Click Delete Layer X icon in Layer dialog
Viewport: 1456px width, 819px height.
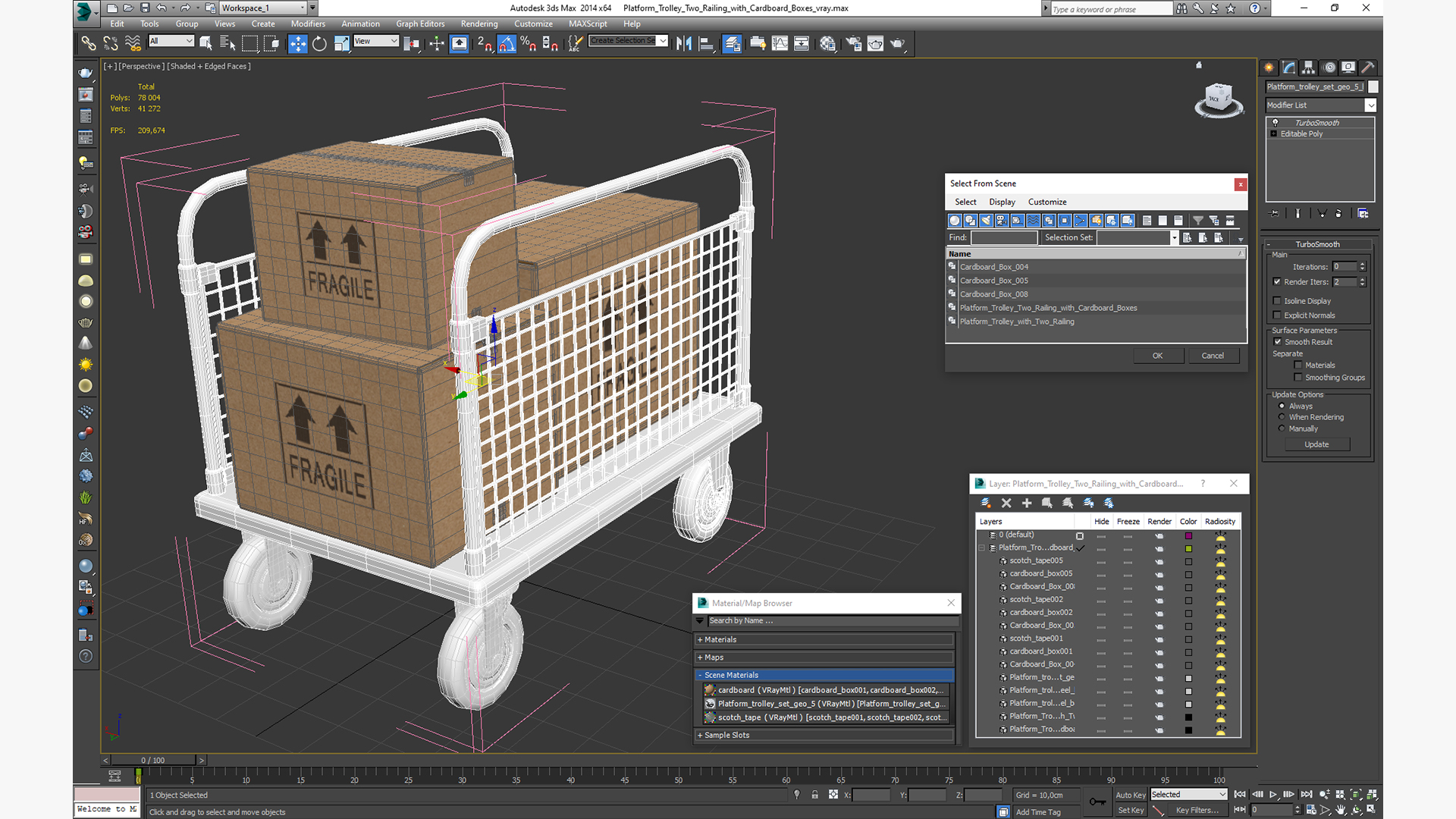1006,503
